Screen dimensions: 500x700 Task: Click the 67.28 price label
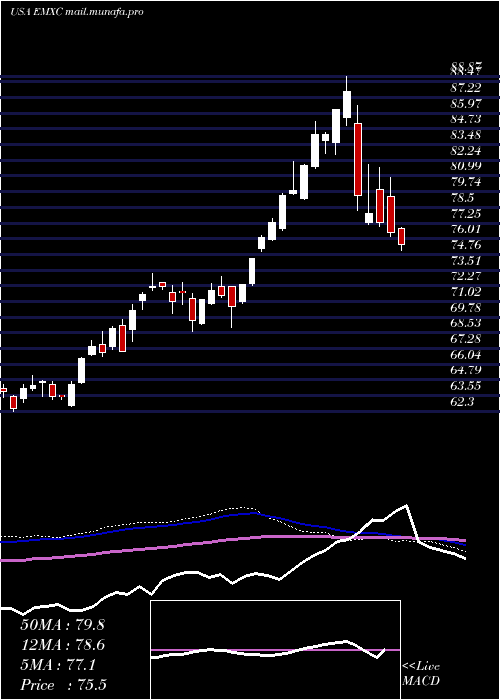pyautogui.click(x=468, y=339)
